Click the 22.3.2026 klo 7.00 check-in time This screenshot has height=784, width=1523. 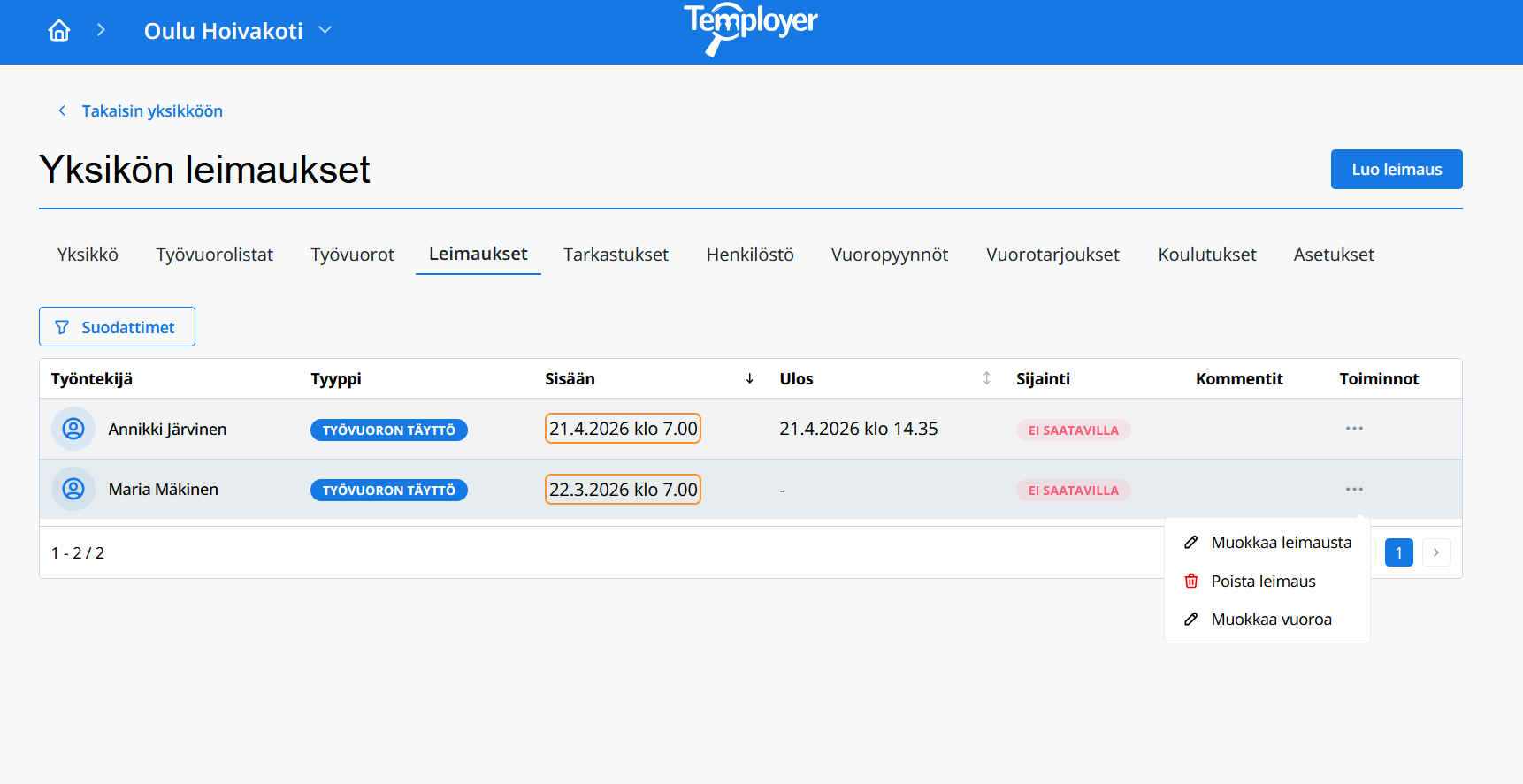point(623,490)
